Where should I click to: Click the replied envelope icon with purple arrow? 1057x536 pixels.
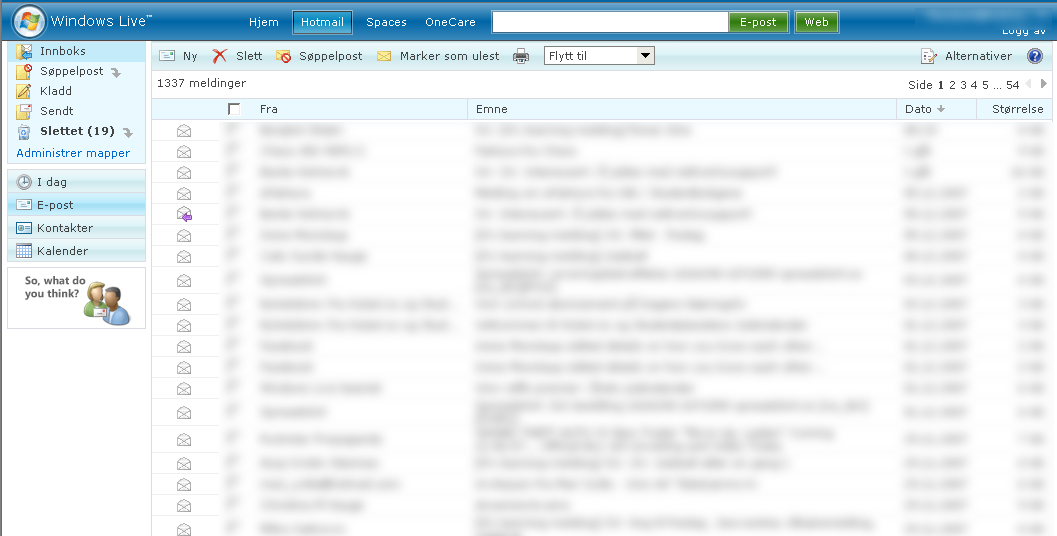point(185,214)
